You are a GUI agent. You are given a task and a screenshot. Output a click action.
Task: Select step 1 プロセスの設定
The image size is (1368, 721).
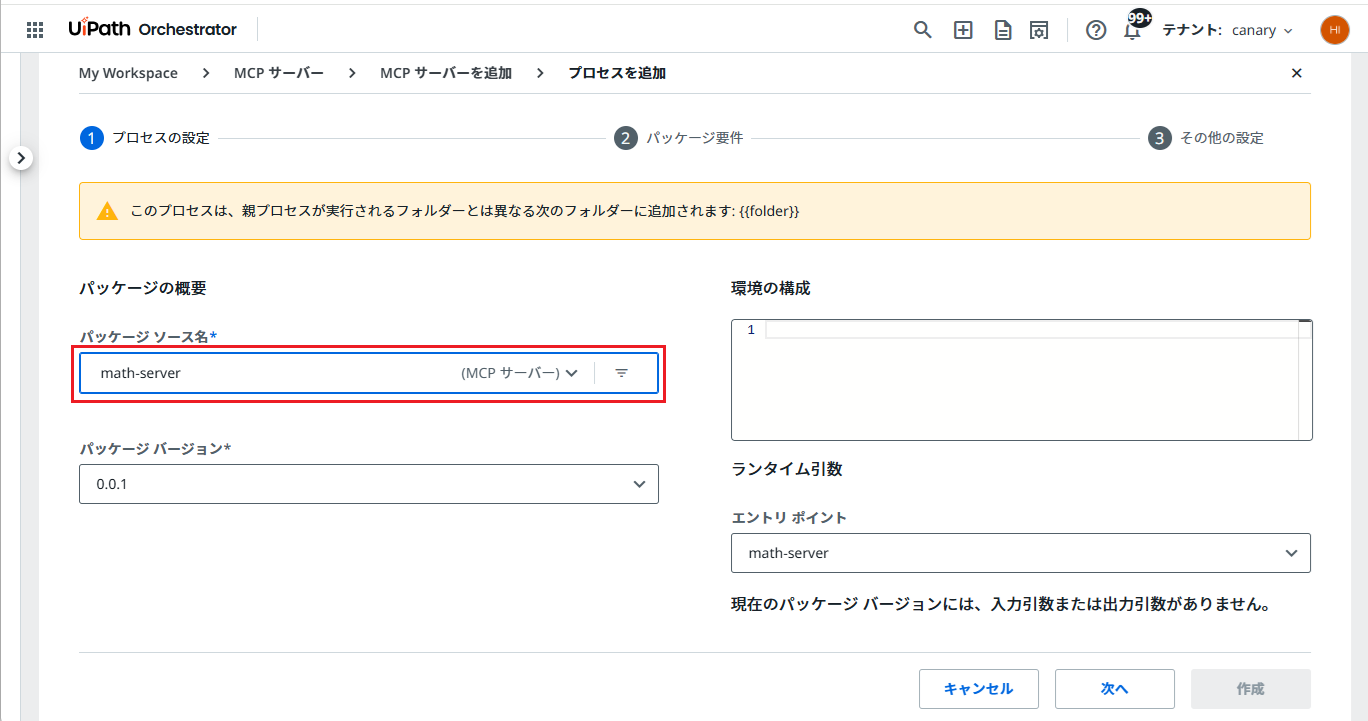[145, 138]
